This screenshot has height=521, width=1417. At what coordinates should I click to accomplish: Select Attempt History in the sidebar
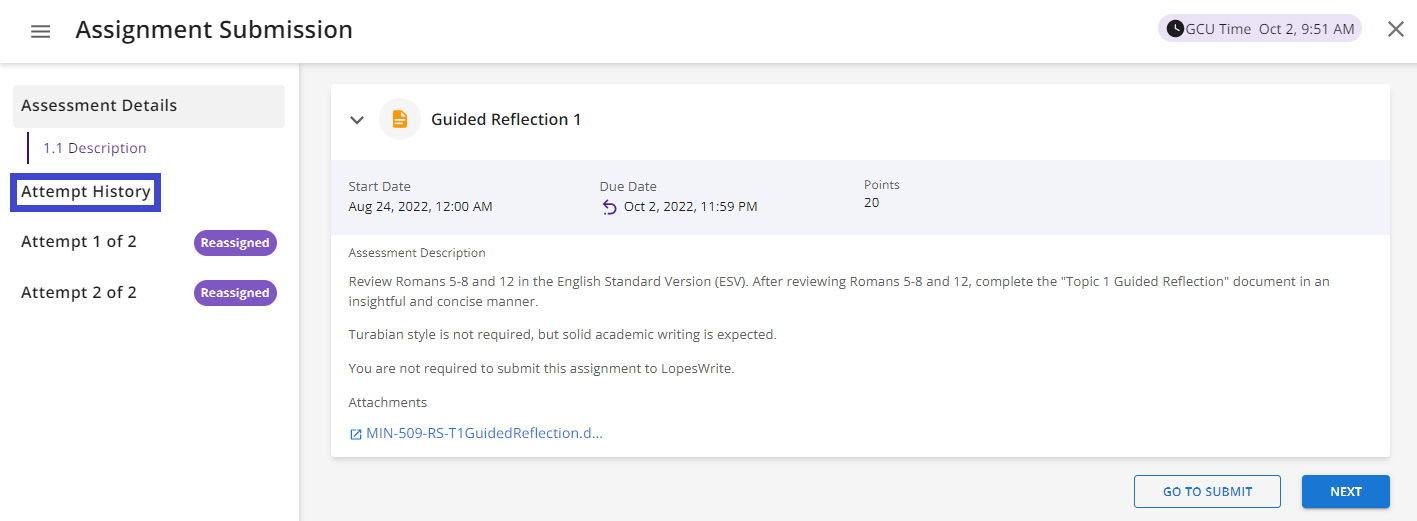[86, 192]
